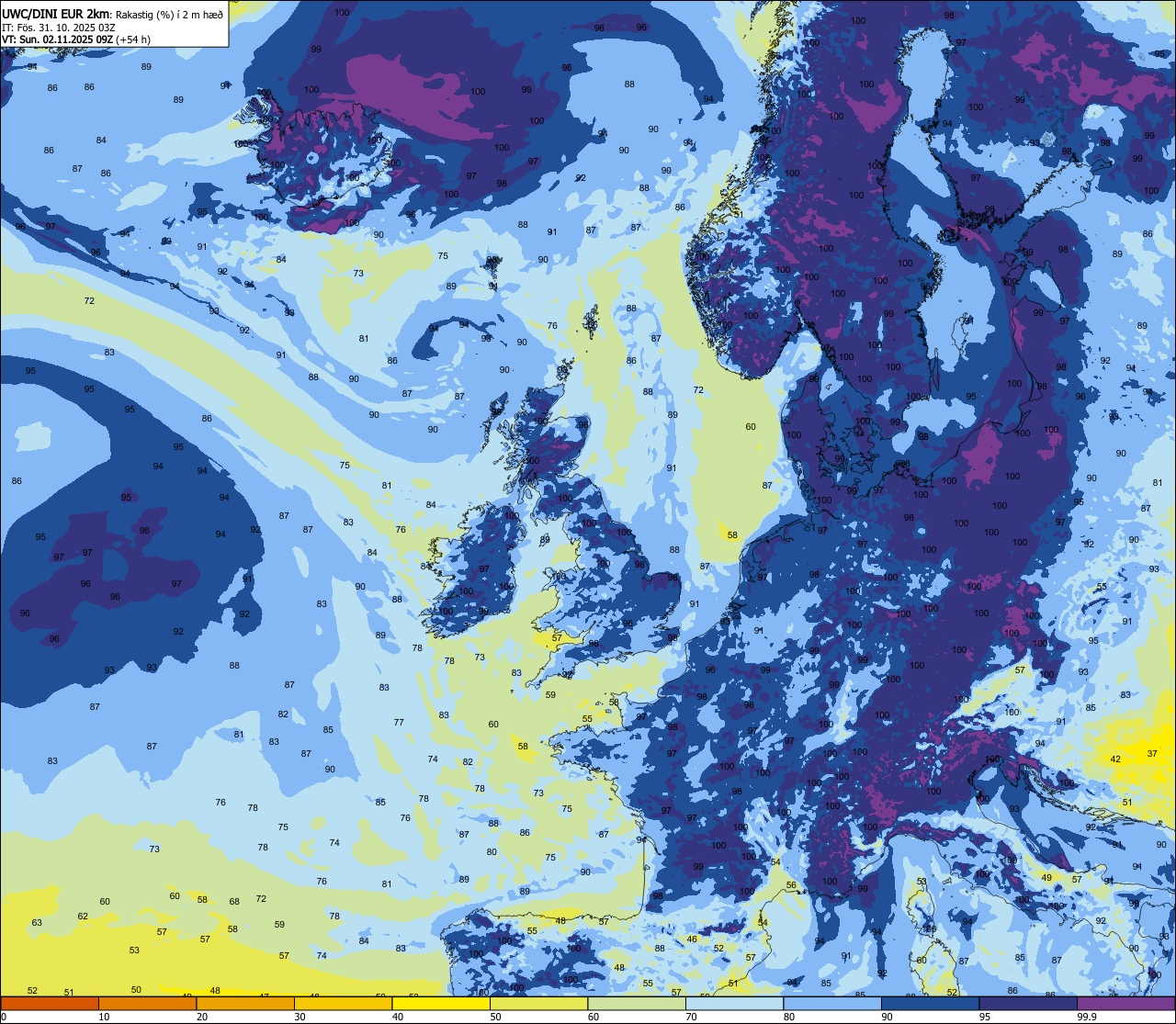The width and height of the screenshot is (1176, 1024).
Task: Click the "IT: Fös. 31. 10. 2025 03Z" line
Action: coord(59,27)
